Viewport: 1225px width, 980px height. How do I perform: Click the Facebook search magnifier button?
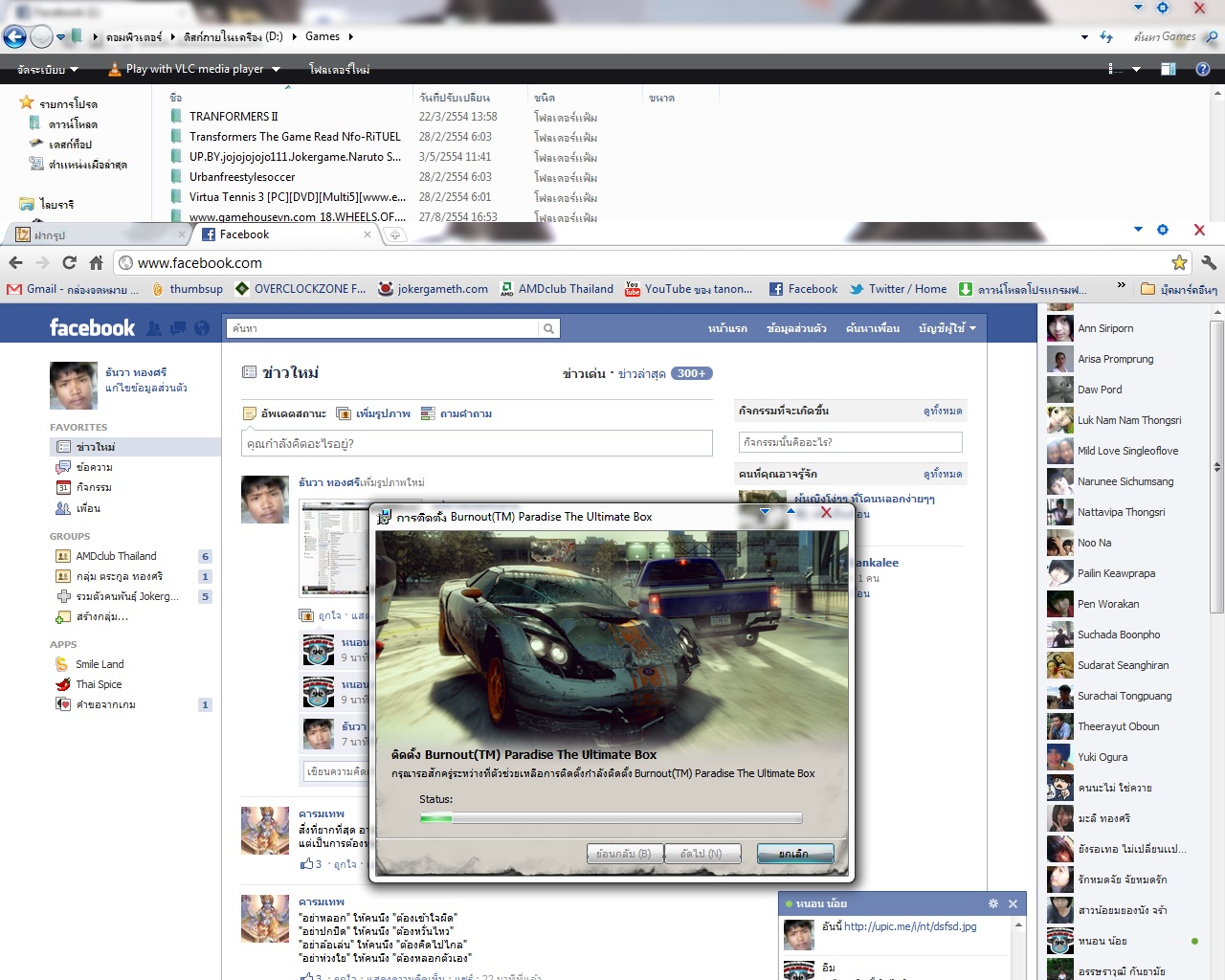click(x=548, y=328)
